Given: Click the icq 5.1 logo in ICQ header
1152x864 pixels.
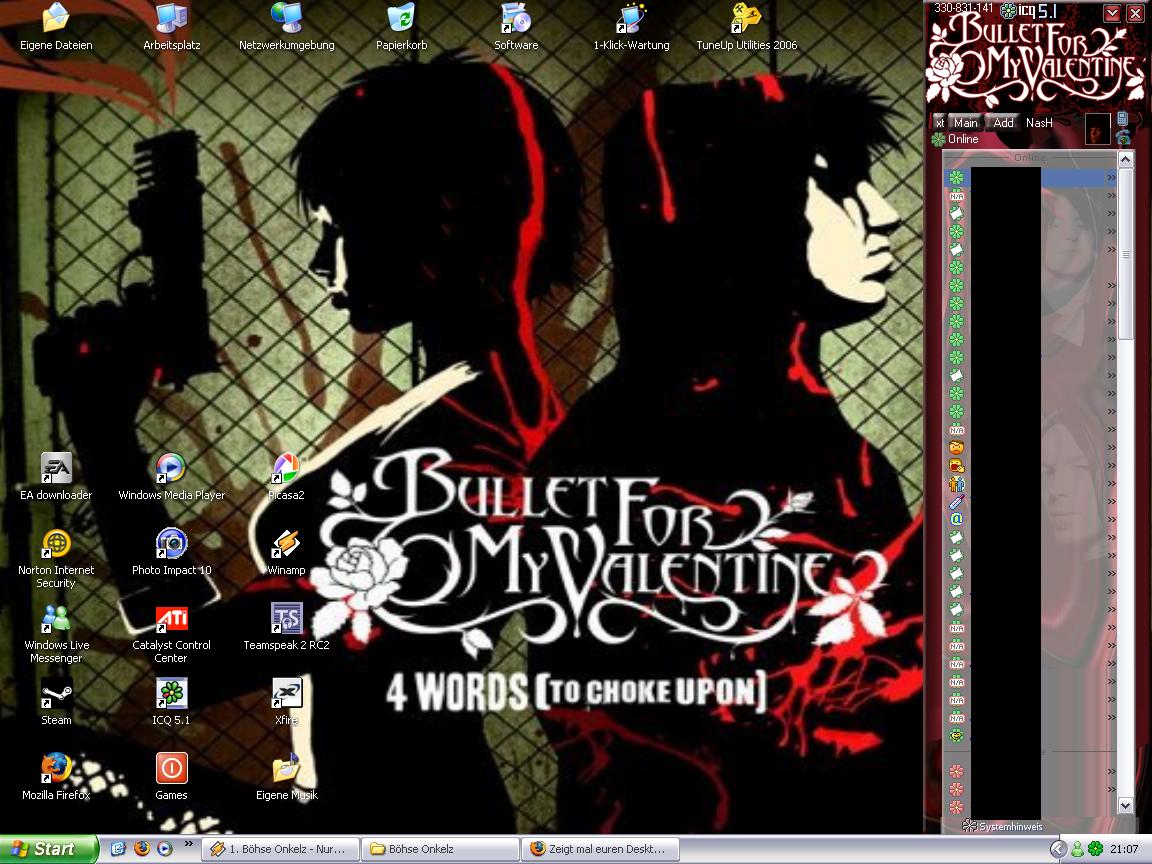Looking at the screenshot, I should point(1029,10).
